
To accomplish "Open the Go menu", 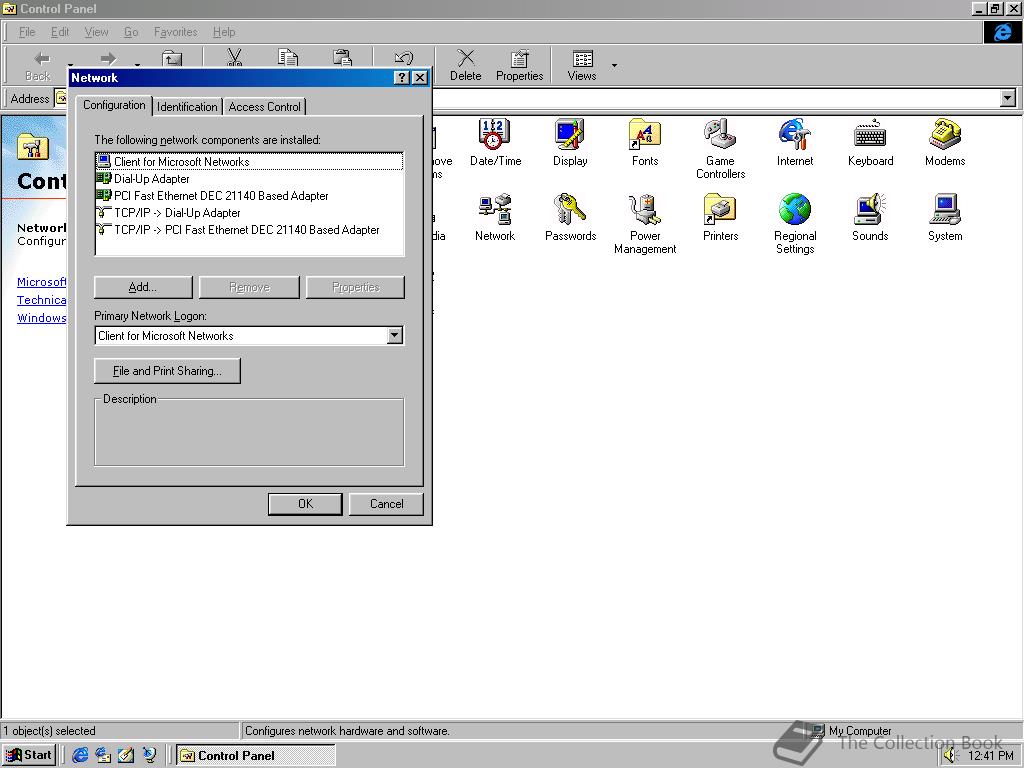I will (131, 32).
